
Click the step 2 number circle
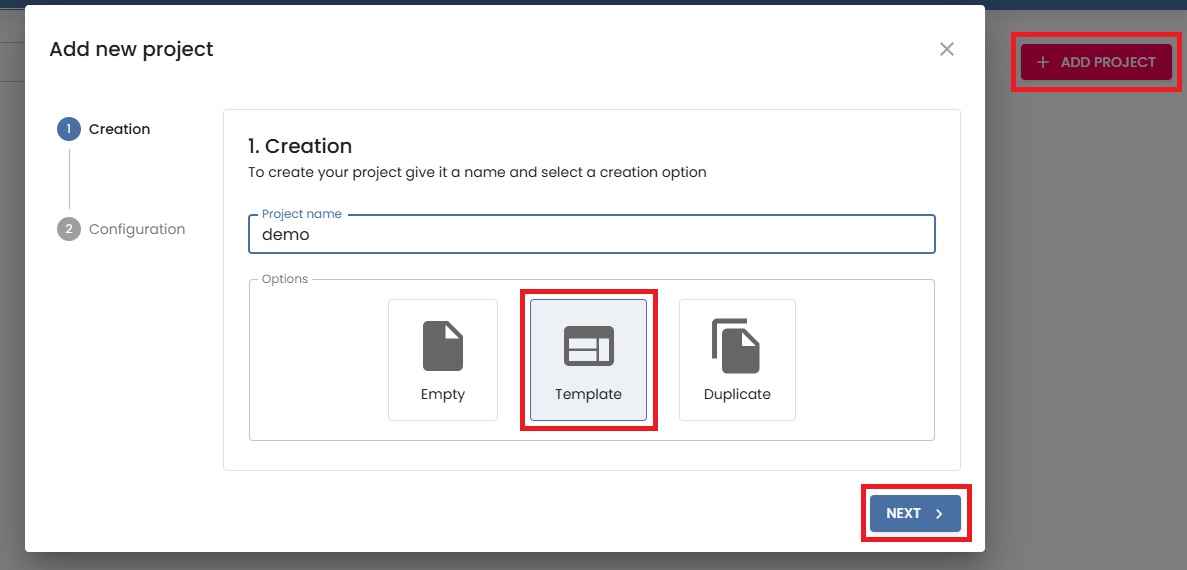[x=69, y=229]
